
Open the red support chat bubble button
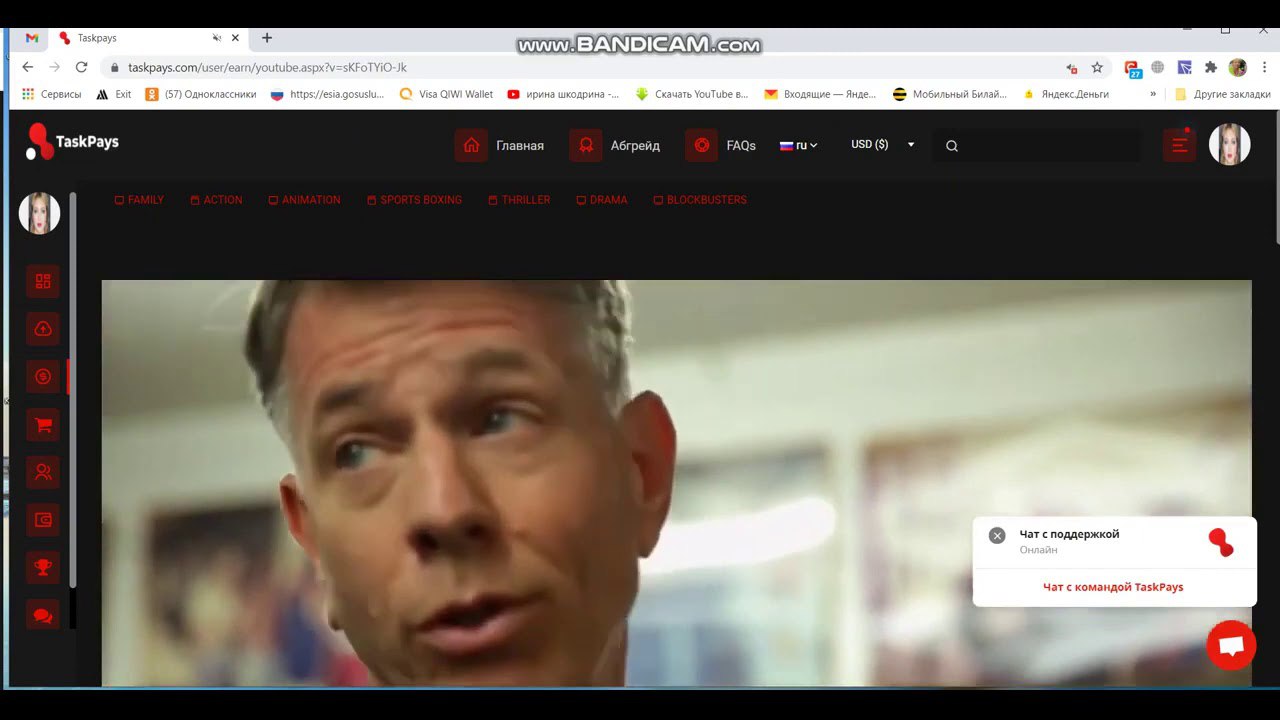1231,646
